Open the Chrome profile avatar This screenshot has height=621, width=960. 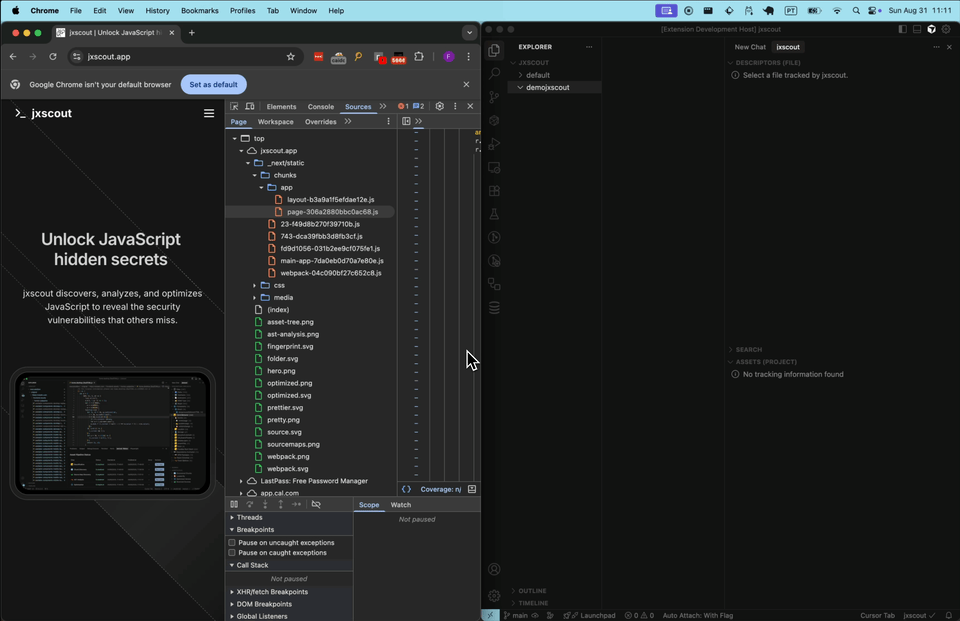[x=449, y=56]
